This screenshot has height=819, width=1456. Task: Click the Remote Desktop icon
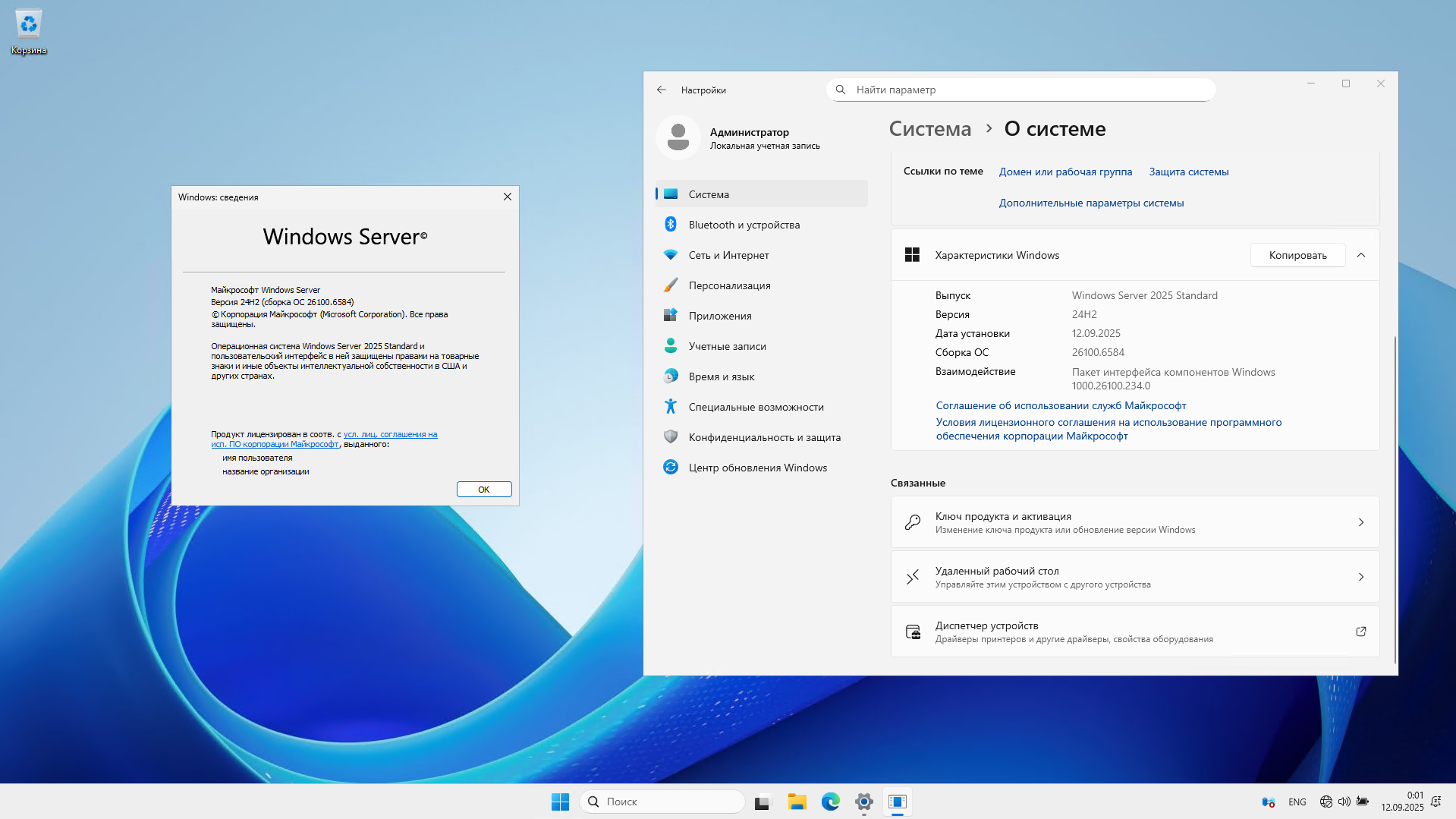point(913,577)
